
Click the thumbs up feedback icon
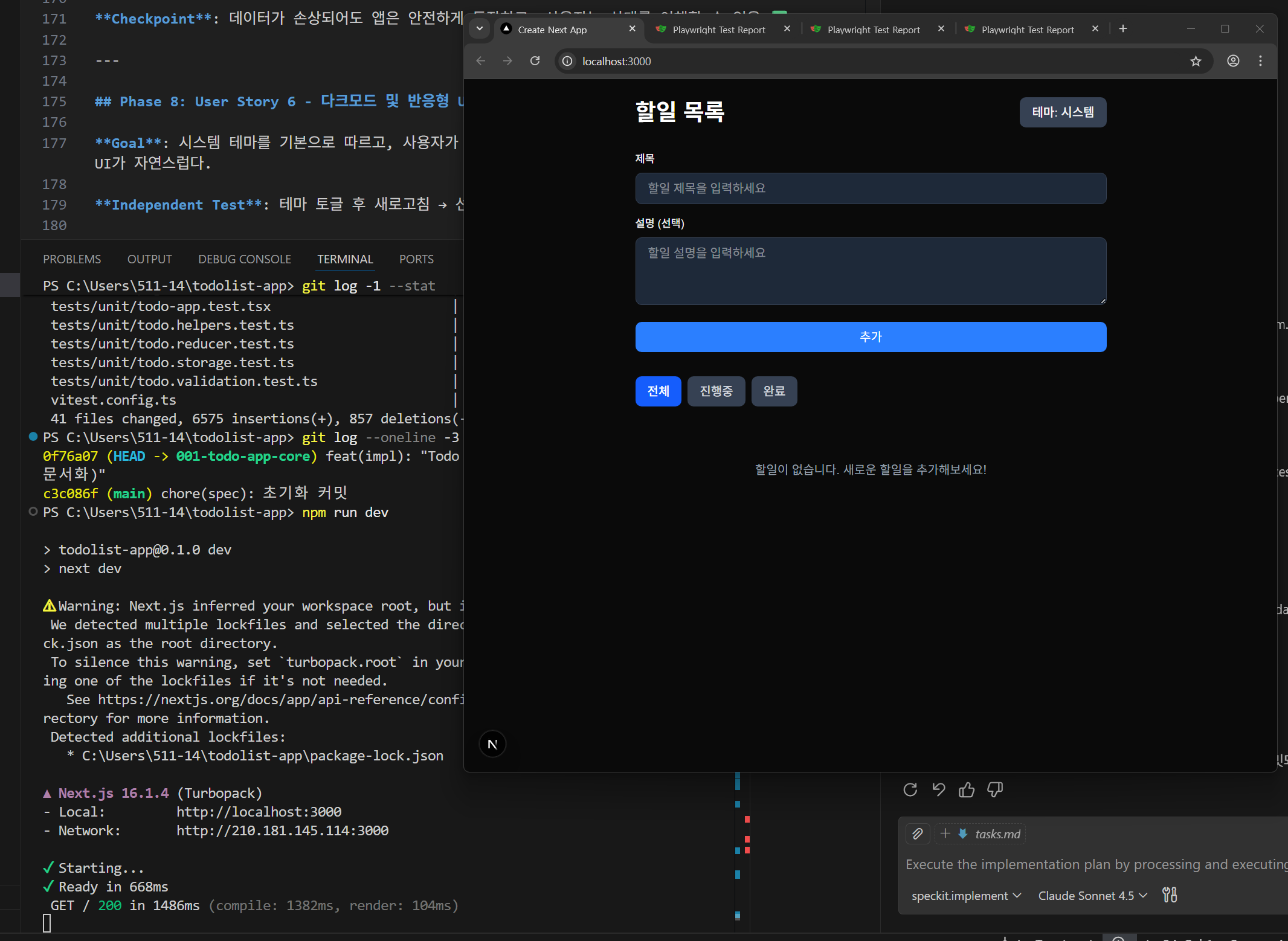pyautogui.click(x=967, y=789)
